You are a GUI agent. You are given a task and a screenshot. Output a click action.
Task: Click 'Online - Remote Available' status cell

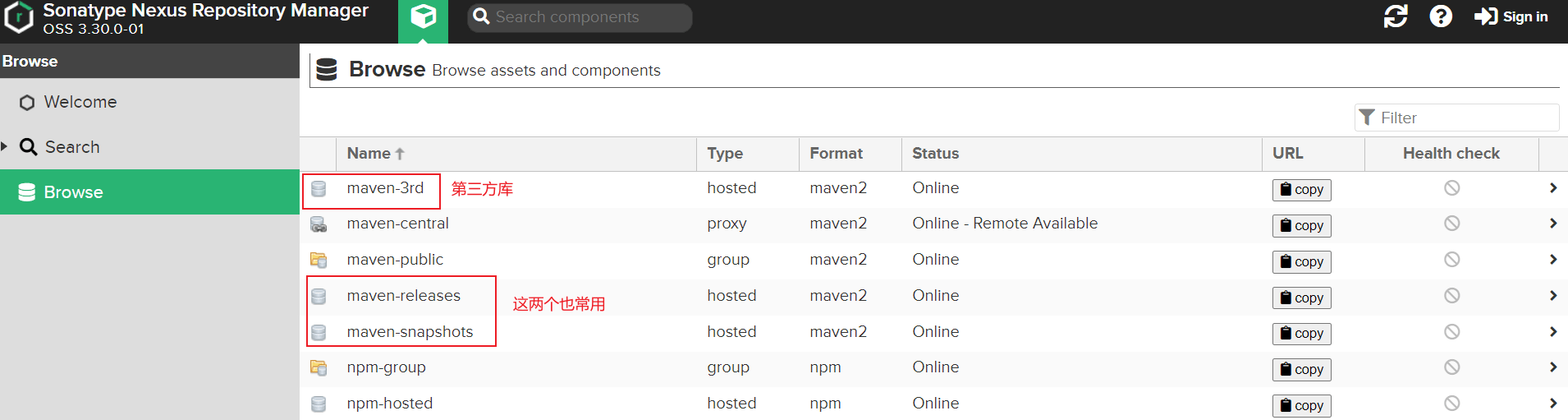[x=1005, y=224]
